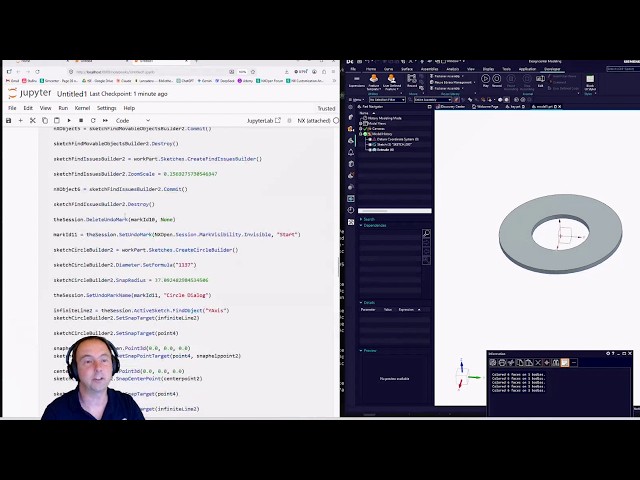Cut the selected cell with the scissors icon
The image size is (640, 480).
tap(33, 120)
